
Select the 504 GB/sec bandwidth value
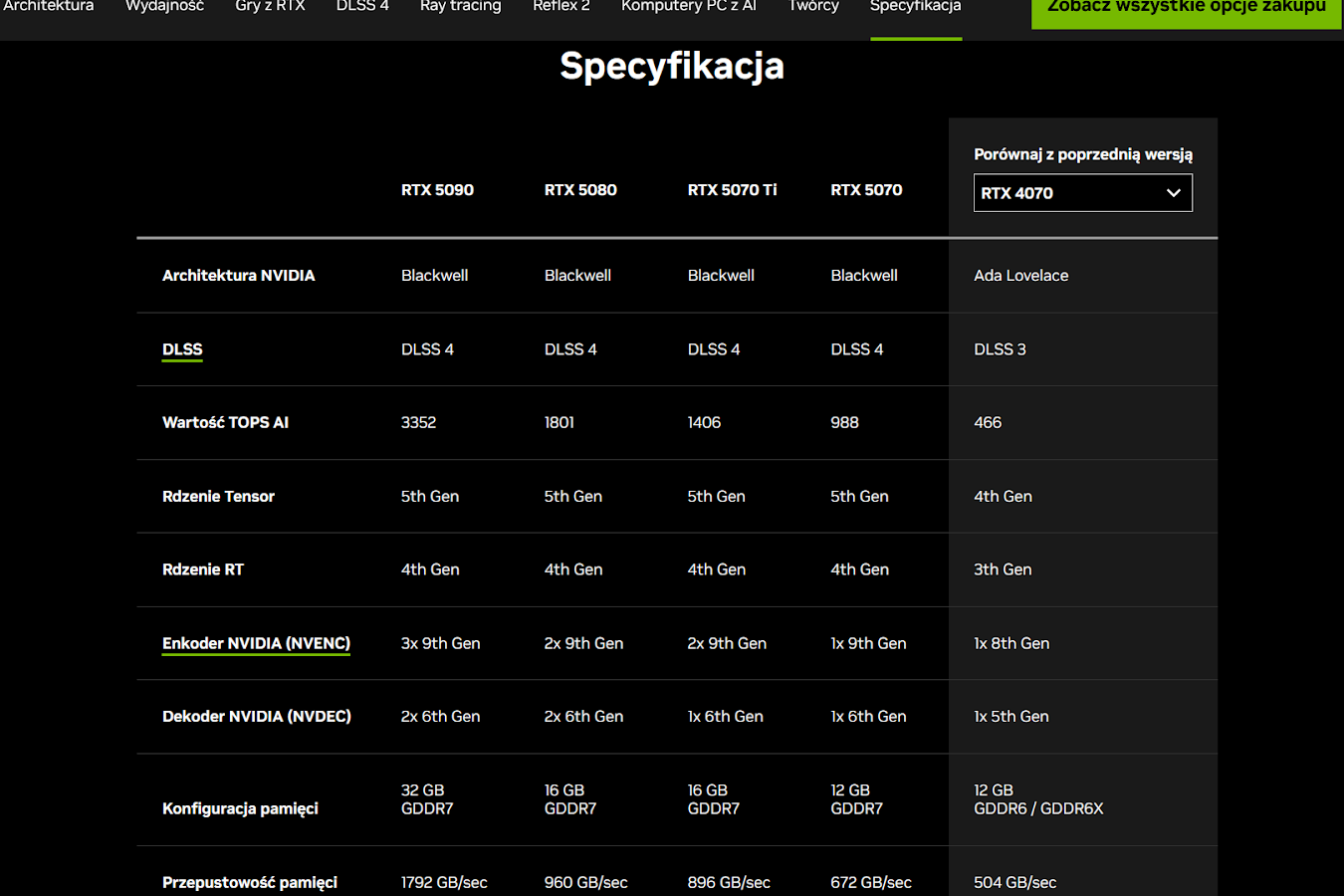(1015, 882)
